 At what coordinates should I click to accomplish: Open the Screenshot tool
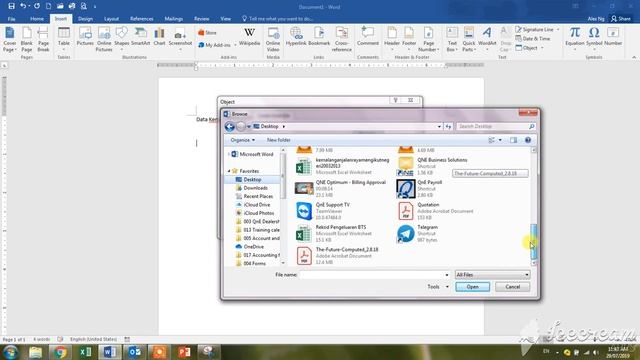[180, 39]
